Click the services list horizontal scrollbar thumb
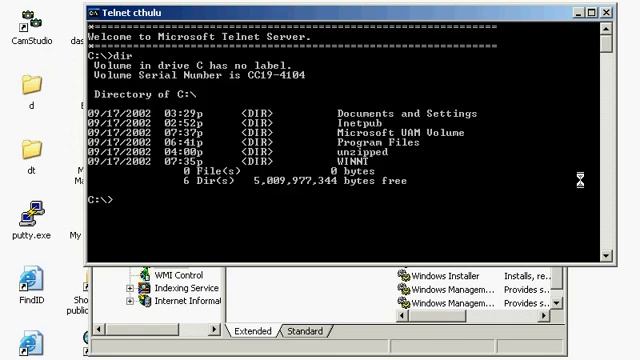The image size is (640, 360). pyautogui.click(x=437, y=316)
